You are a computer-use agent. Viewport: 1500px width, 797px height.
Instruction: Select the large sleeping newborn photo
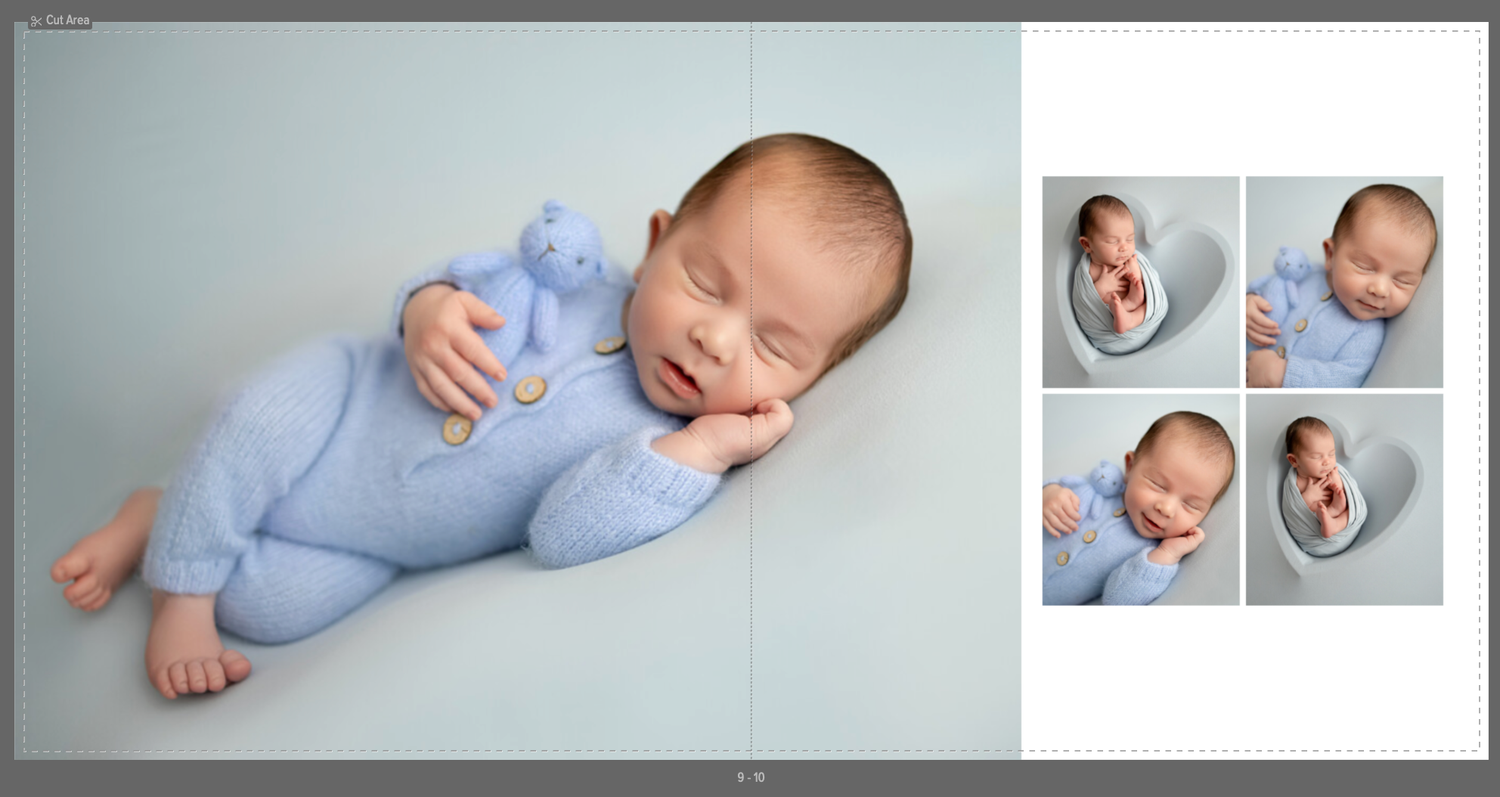[518, 391]
